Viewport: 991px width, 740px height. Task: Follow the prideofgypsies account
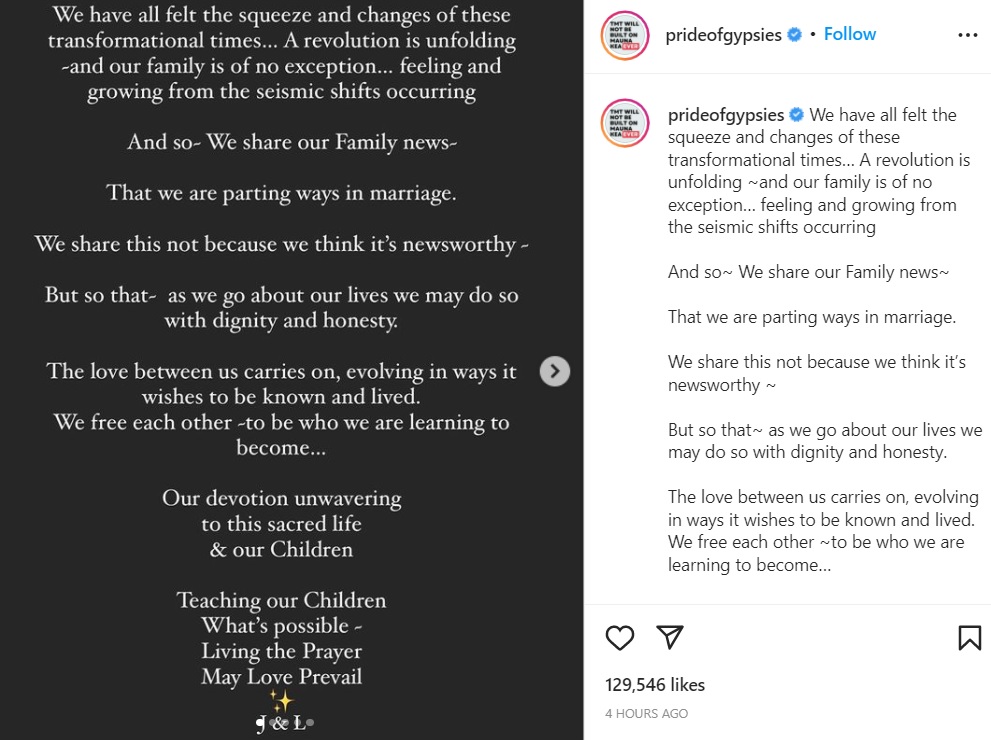[850, 34]
